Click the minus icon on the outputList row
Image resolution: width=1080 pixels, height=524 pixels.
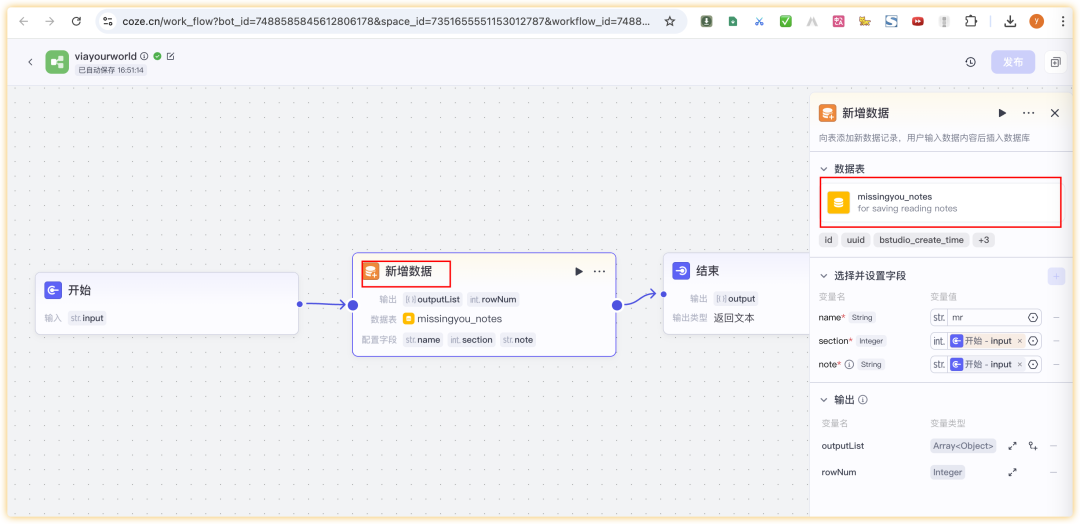pos(1053,446)
